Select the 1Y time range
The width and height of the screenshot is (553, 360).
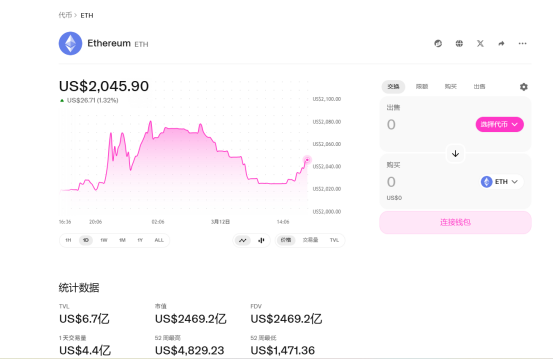point(140,240)
